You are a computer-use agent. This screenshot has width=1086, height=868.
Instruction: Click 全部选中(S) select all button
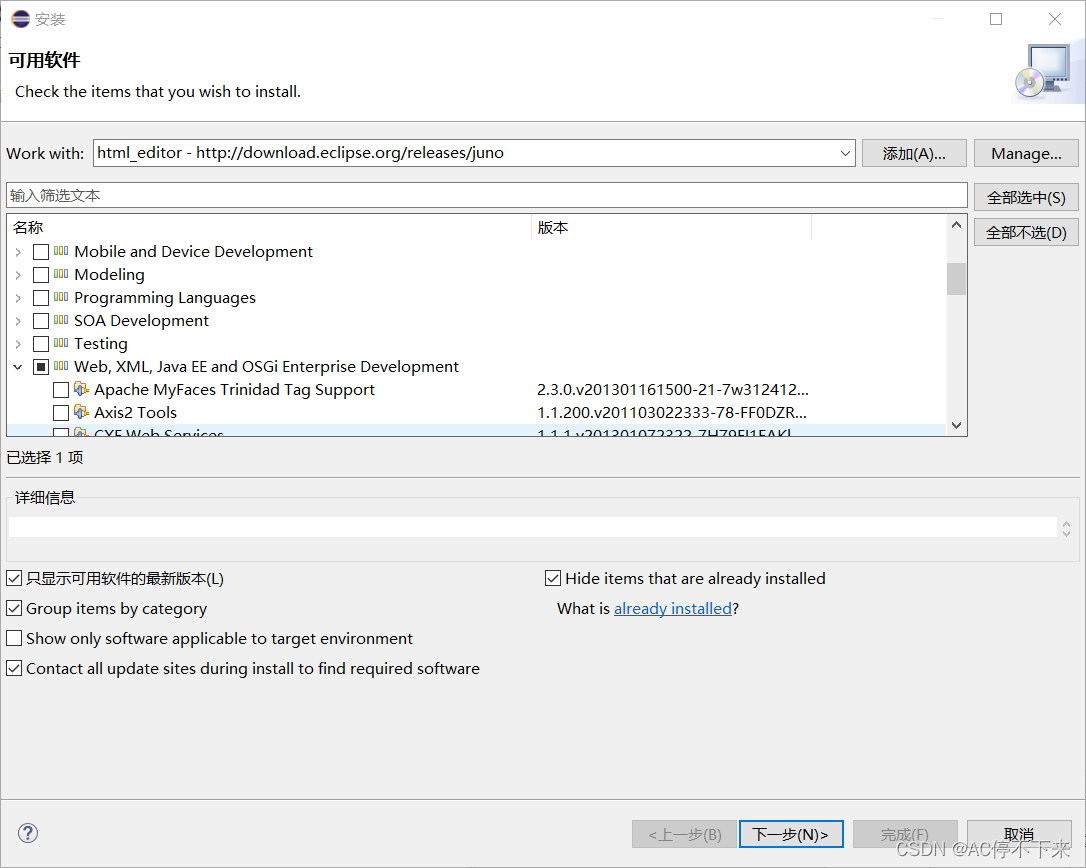[1026, 197]
